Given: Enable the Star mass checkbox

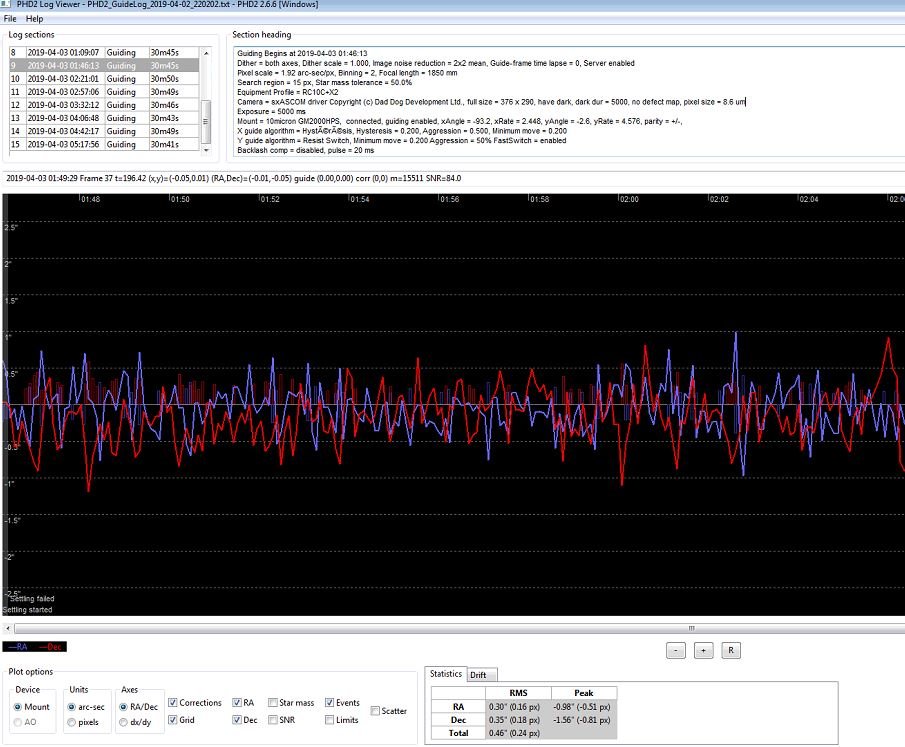Looking at the screenshot, I should coord(272,703).
